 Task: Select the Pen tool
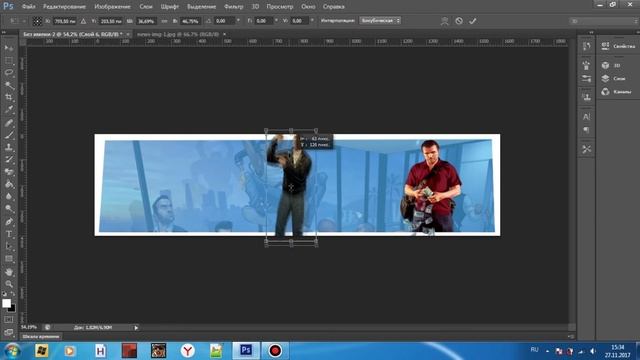click(x=9, y=222)
